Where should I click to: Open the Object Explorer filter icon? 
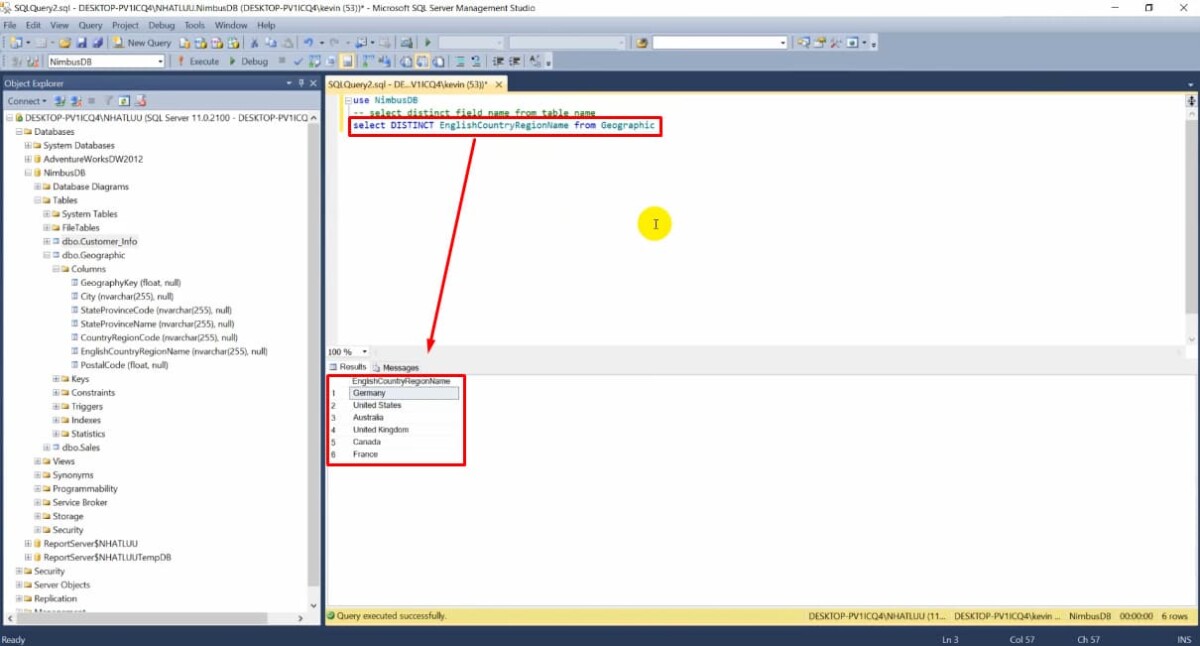pyautogui.click(x=109, y=100)
